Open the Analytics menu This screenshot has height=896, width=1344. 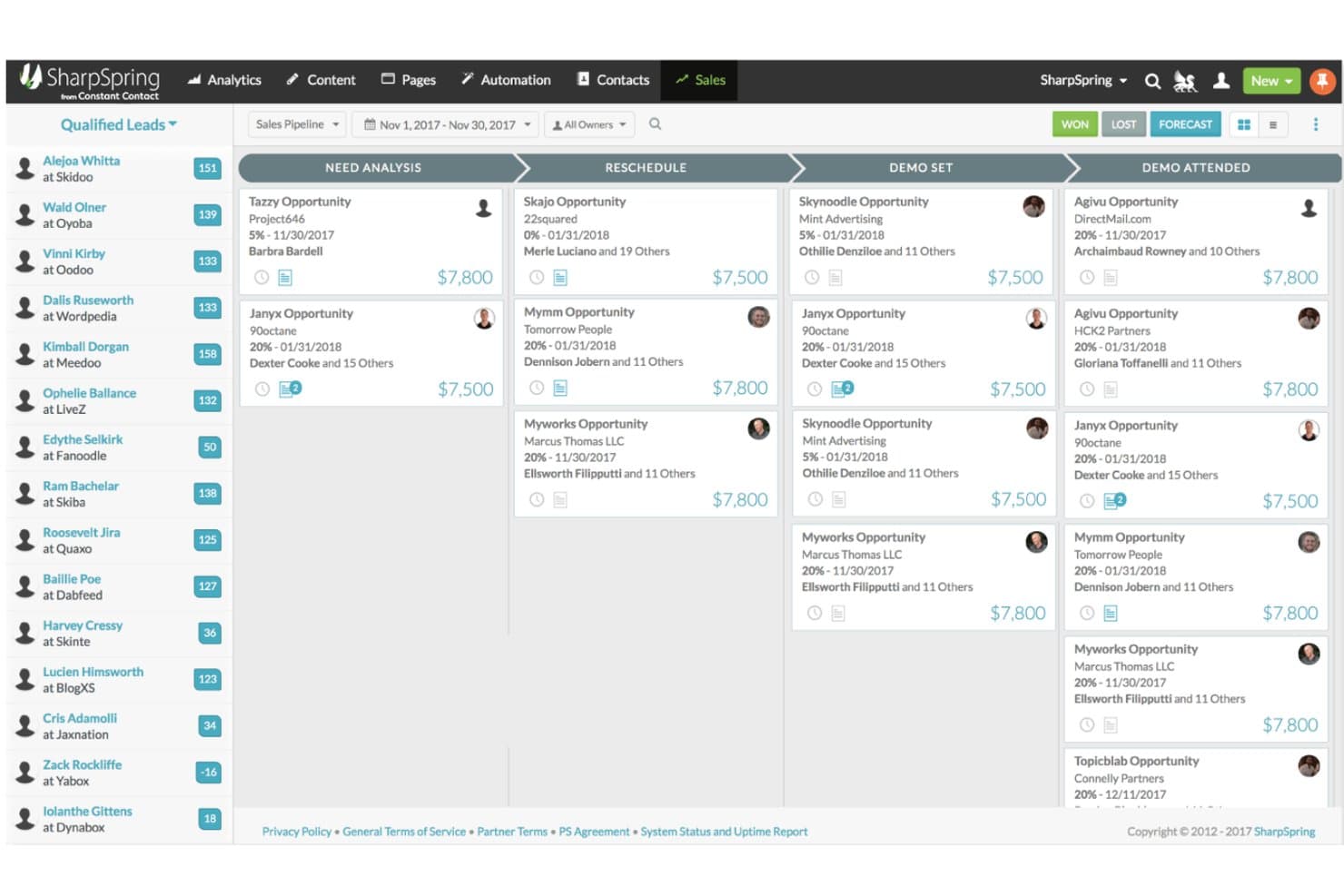point(224,81)
